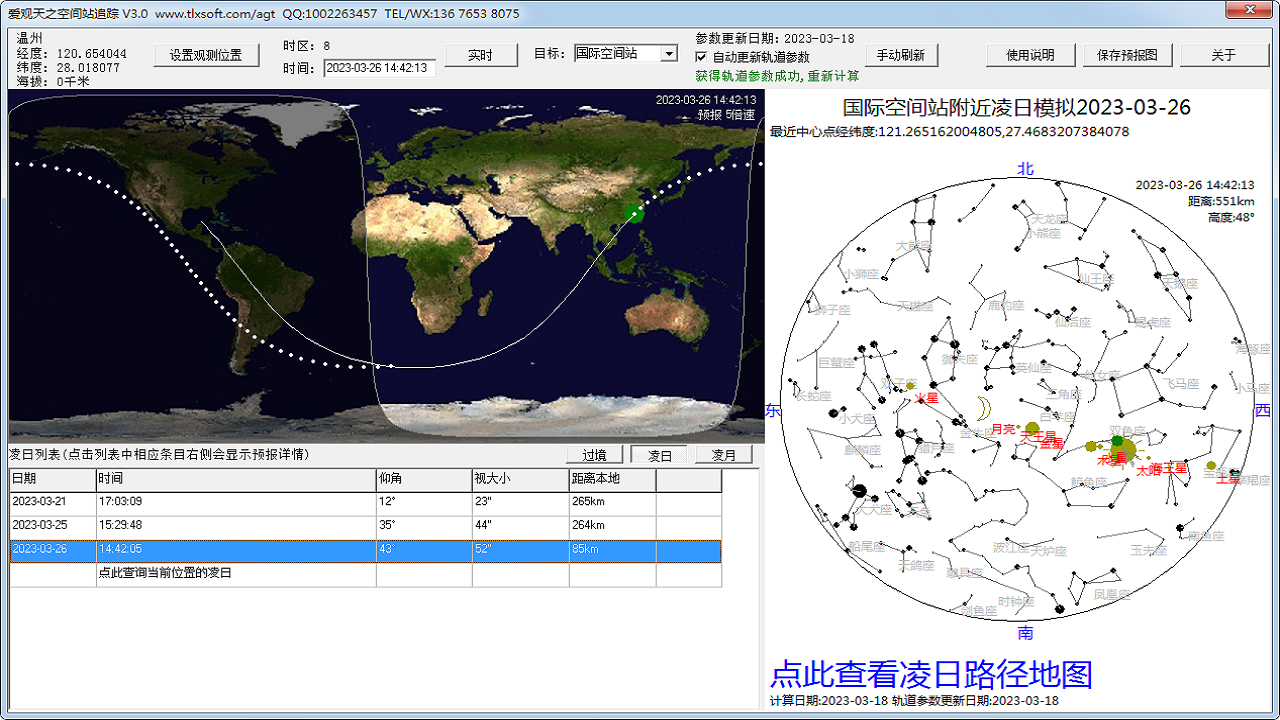Click the Saturn (土星) marker on the star chart
Screen dimensions: 1280x720
(x=1211, y=465)
